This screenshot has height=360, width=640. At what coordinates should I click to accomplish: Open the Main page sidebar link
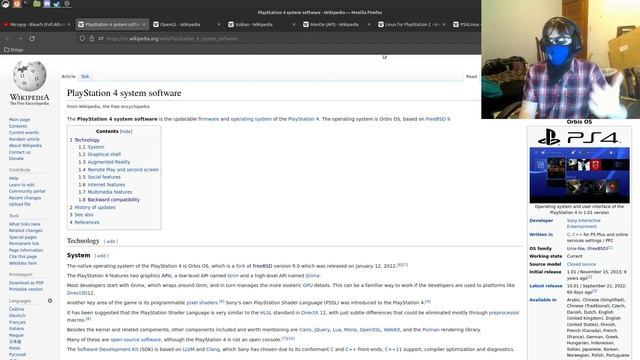[x=19, y=120]
